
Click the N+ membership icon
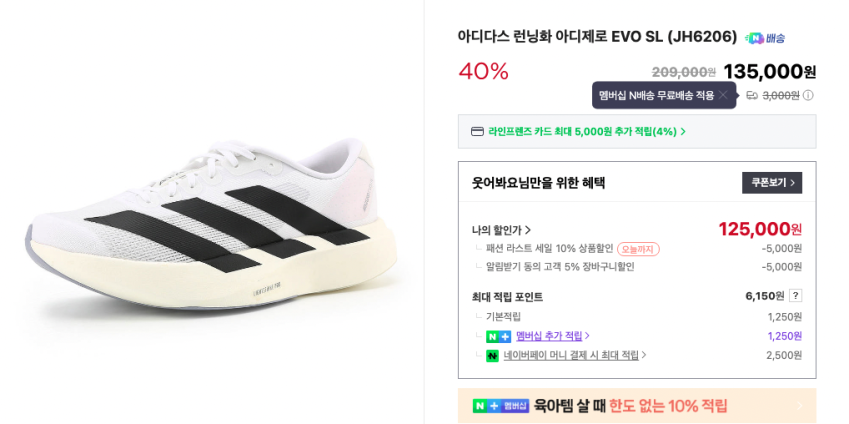(498, 336)
